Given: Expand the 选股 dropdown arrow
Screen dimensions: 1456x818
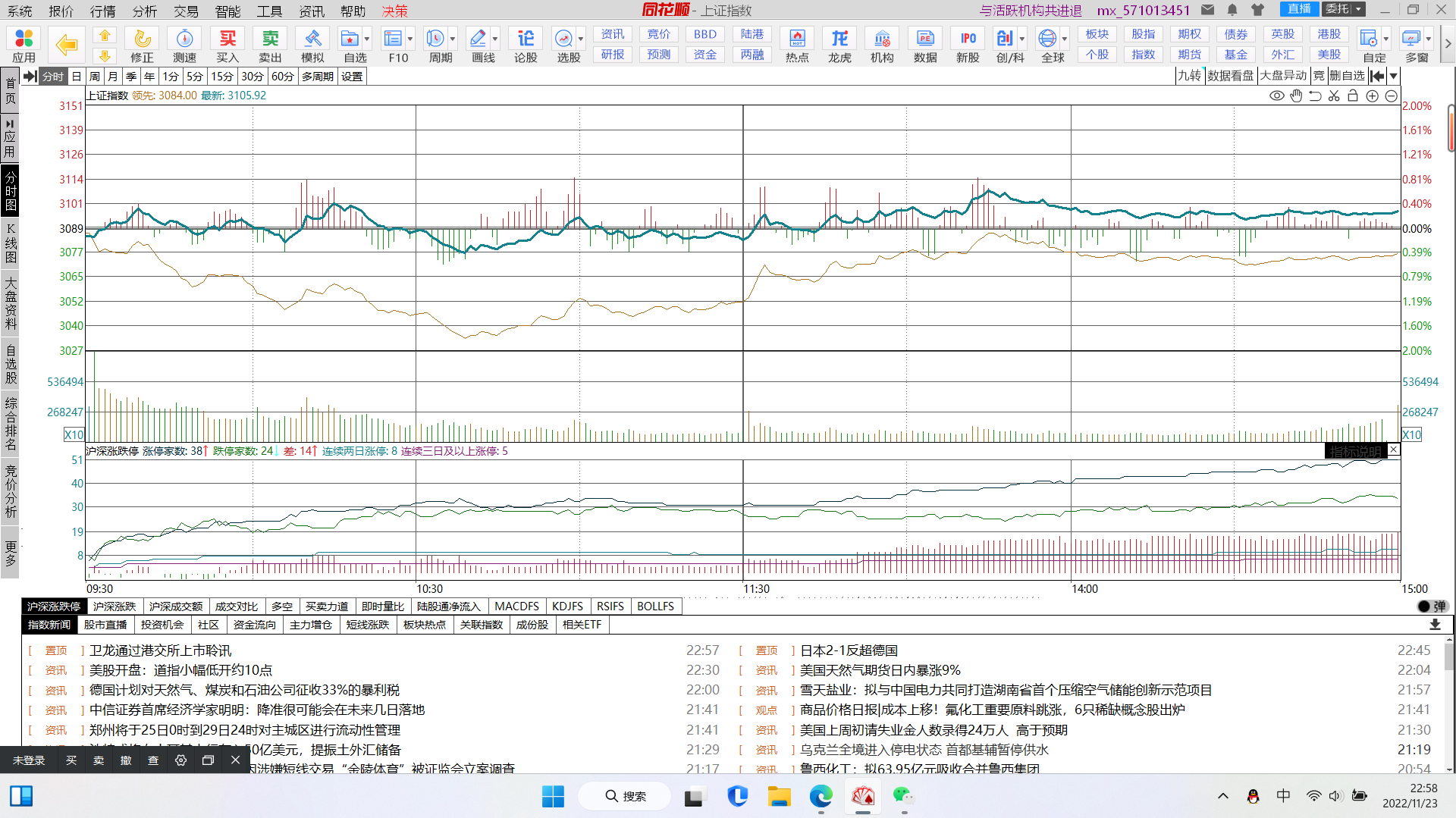Looking at the screenshot, I should coord(581,39).
